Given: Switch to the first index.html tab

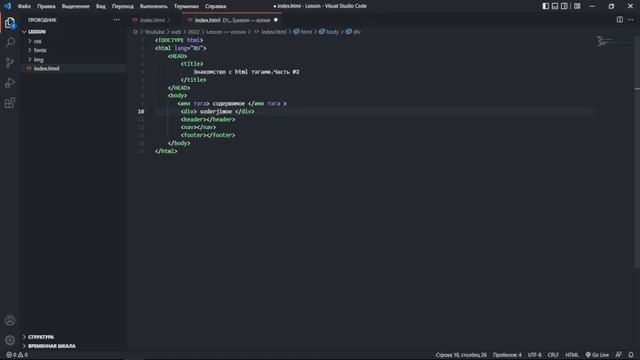Looking at the screenshot, I should pos(152,20).
